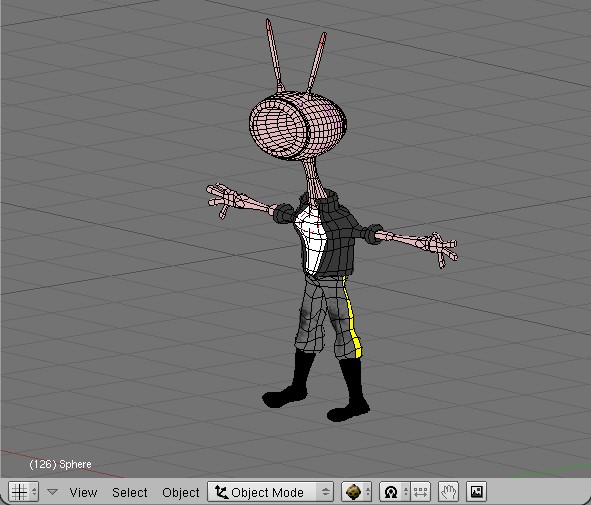Open the Select menu
The width and height of the screenshot is (591, 505).
pos(130,492)
